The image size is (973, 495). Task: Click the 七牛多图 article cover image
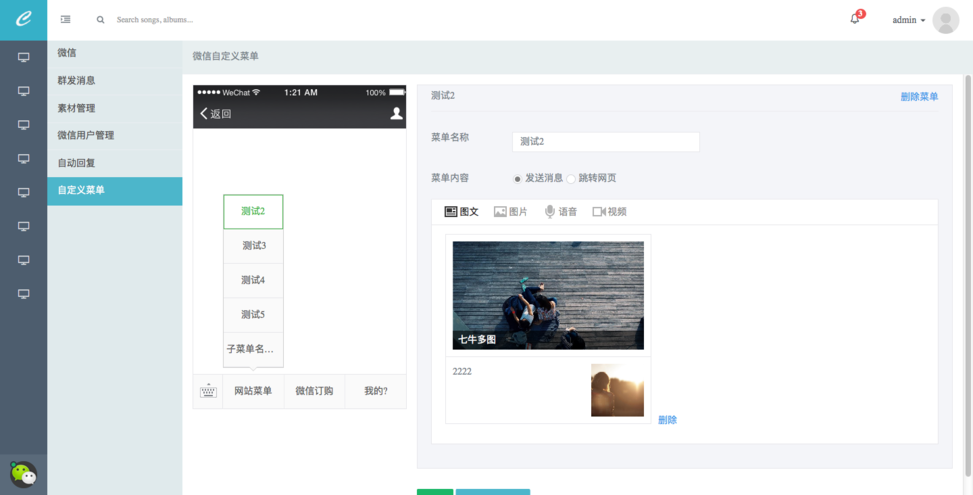click(548, 295)
